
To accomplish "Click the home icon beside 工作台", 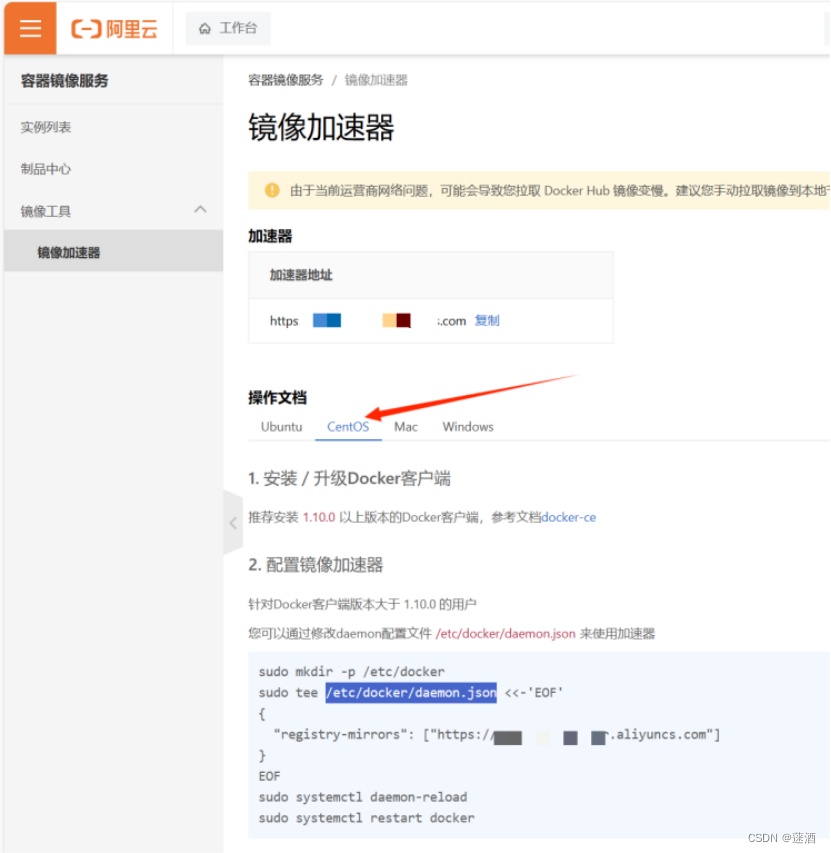I will coord(207,28).
